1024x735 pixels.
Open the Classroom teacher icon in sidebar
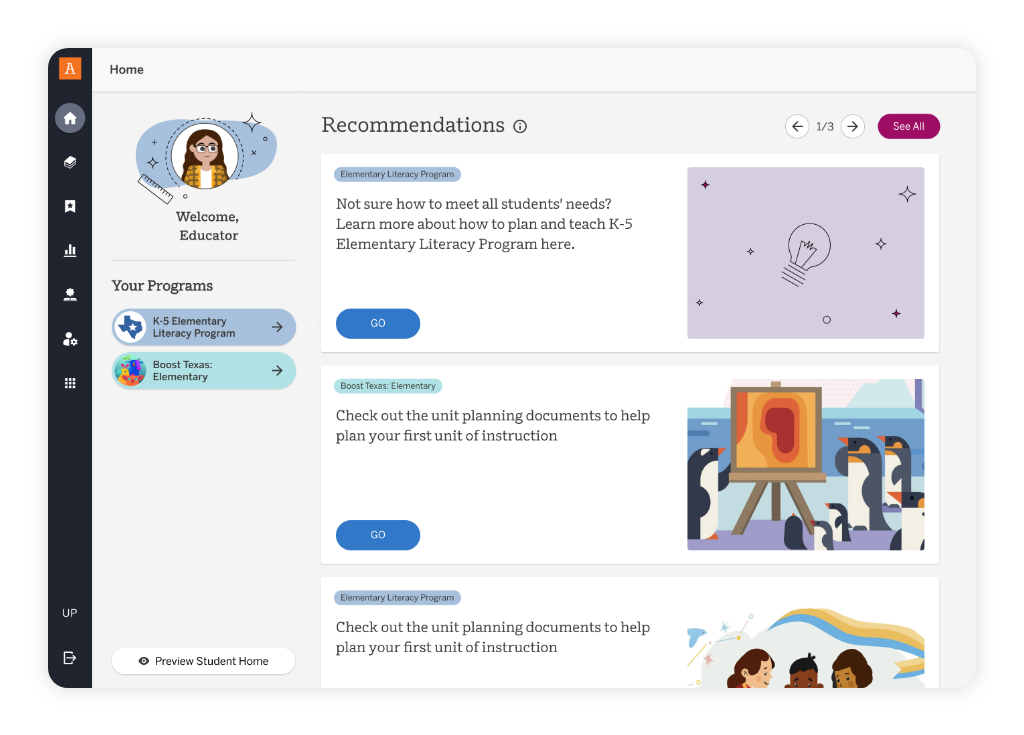coord(69,294)
